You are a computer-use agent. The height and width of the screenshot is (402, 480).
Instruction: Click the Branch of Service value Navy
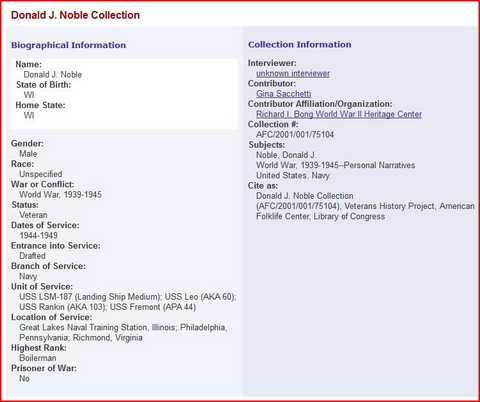(28, 276)
